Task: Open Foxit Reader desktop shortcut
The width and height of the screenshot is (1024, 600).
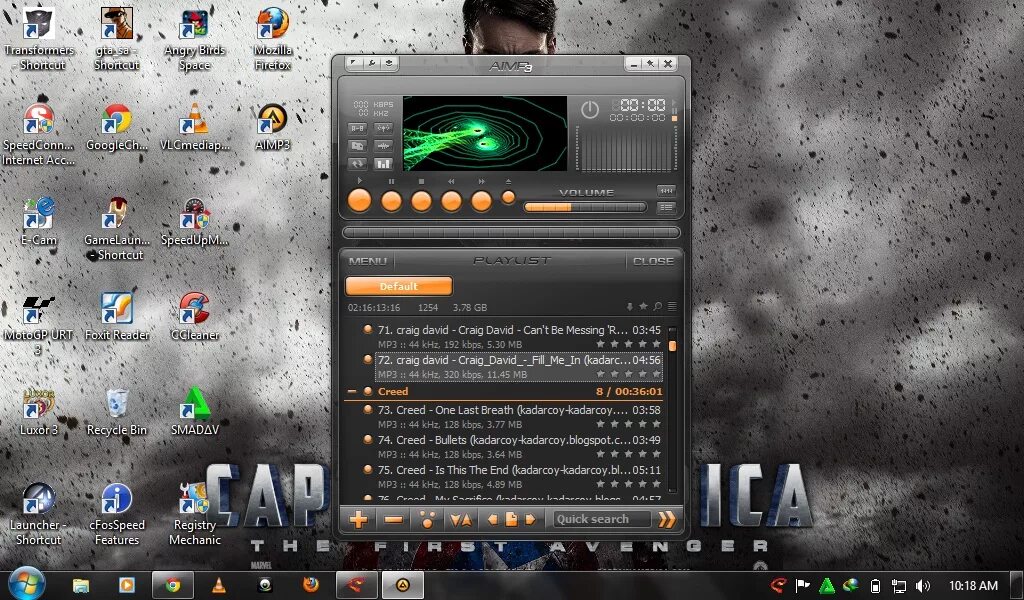Action: [x=117, y=317]
